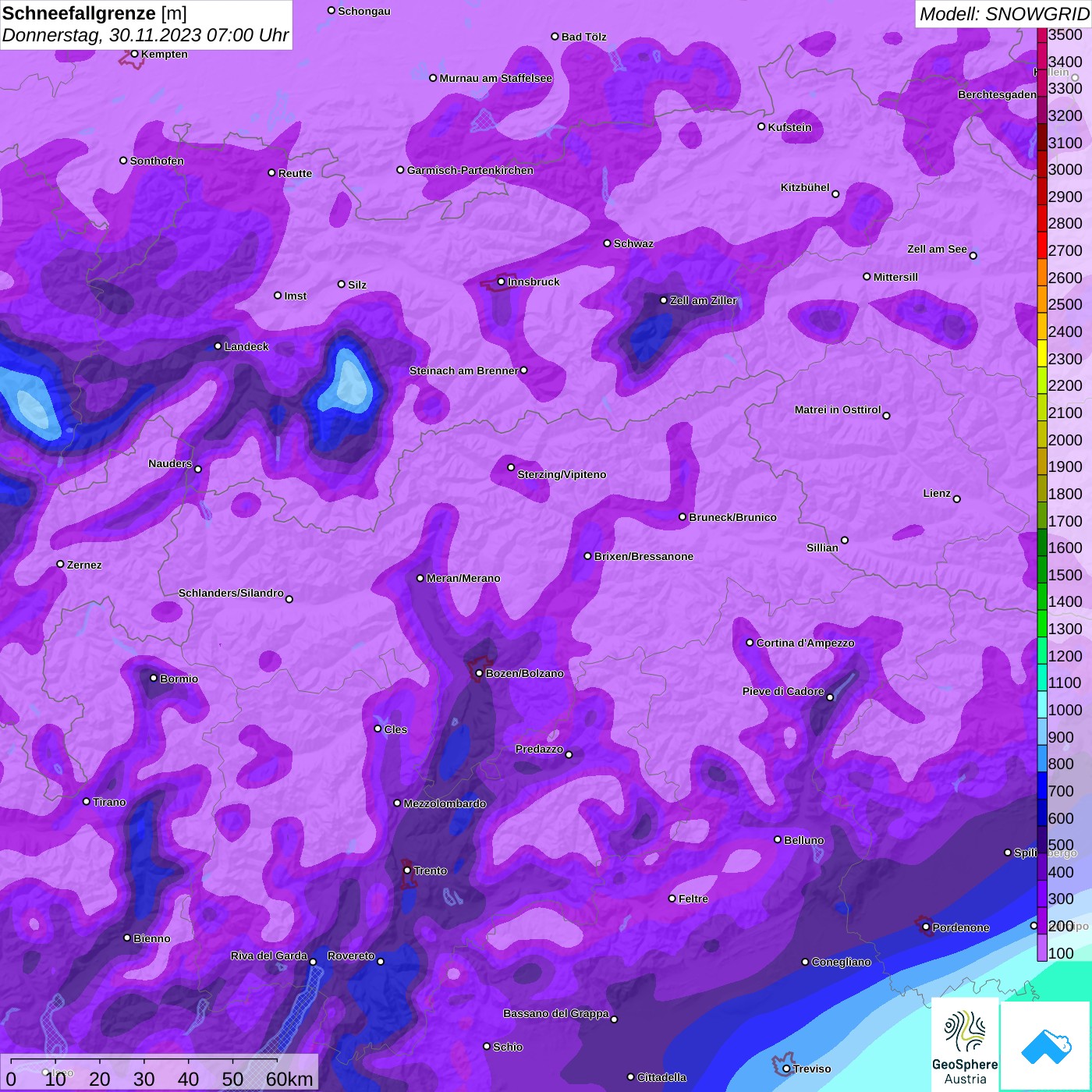The image size is (1092, 1092).
Task: Click the Zell am See dot
Action: (x=973, y=255)
